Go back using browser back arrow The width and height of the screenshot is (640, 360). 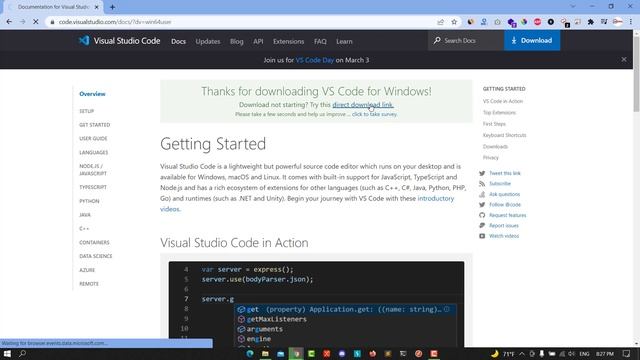tap(9, 22)
